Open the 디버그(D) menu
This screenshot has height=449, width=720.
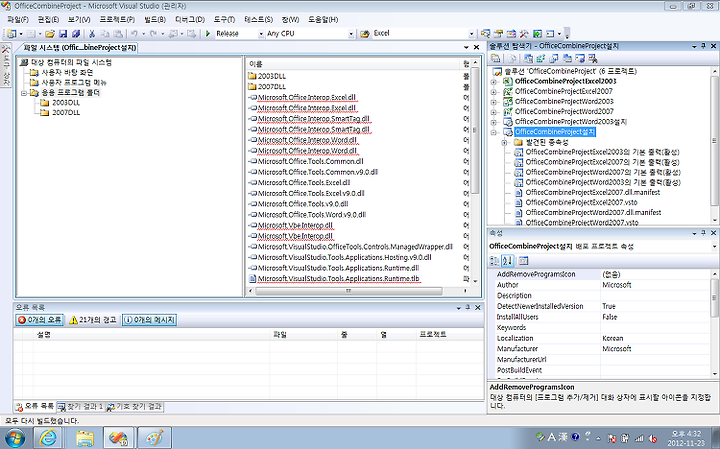click(x=190, y=19)
